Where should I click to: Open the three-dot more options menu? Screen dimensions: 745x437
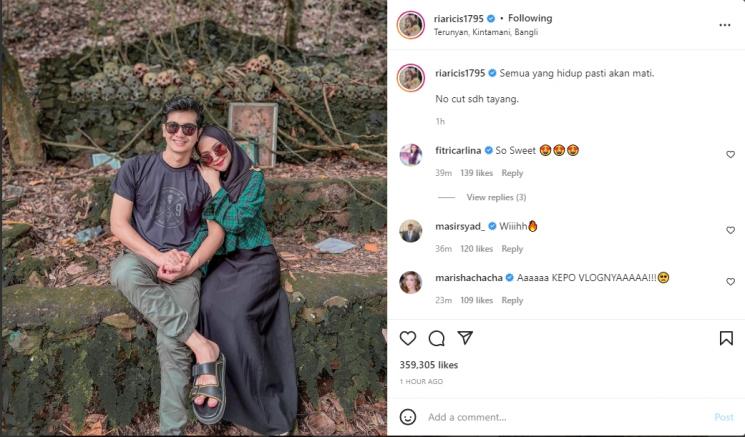(725, 25)
